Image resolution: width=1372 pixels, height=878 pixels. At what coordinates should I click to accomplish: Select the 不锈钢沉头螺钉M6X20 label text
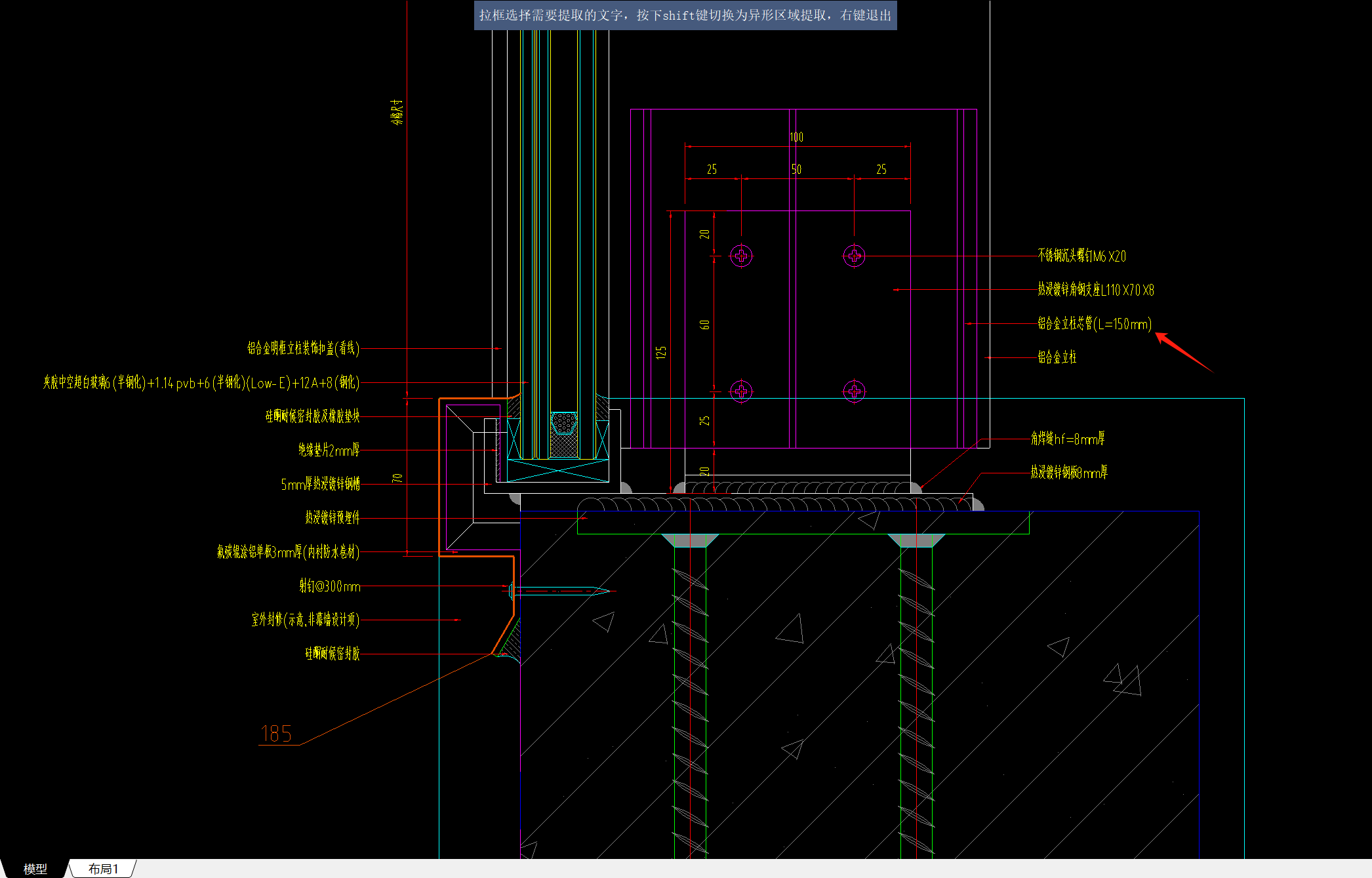click(x=1081, y=256)
